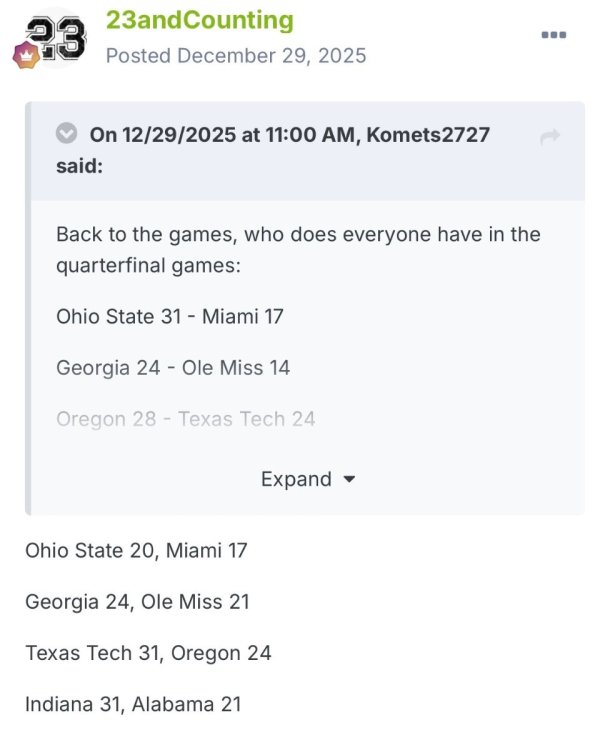Screen dimensions: 610x750
Task: Click the dropdown caret beside Expand
Action: (350, 479)
